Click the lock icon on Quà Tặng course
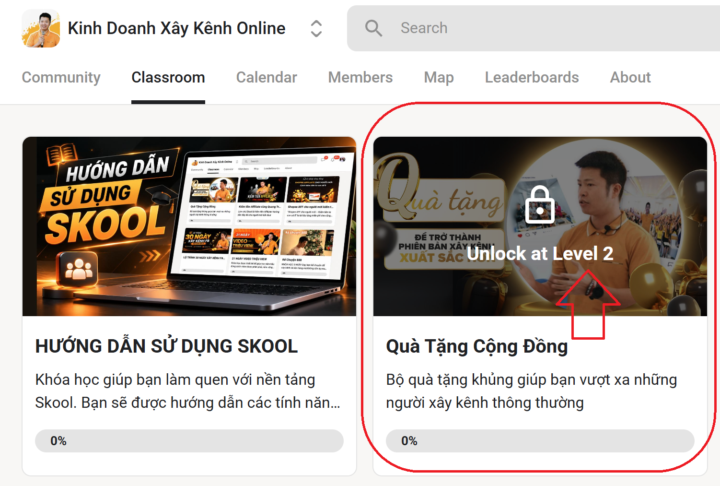The image size is (720, 486). [x=540, y=205]
